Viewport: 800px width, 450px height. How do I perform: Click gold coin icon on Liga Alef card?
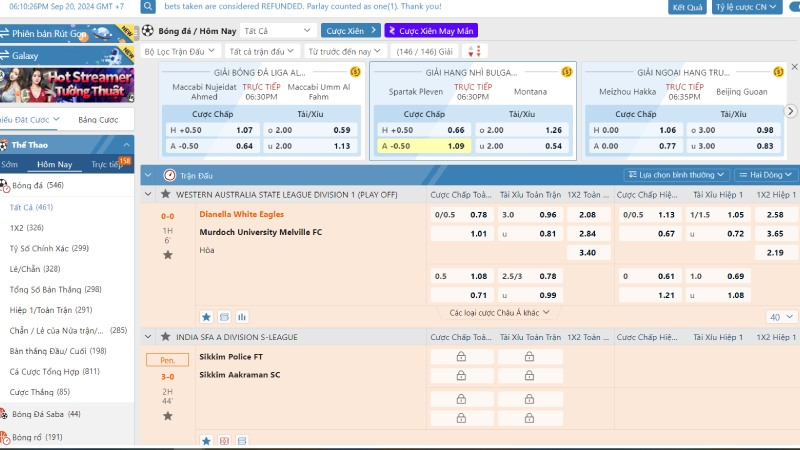(354, 72)
